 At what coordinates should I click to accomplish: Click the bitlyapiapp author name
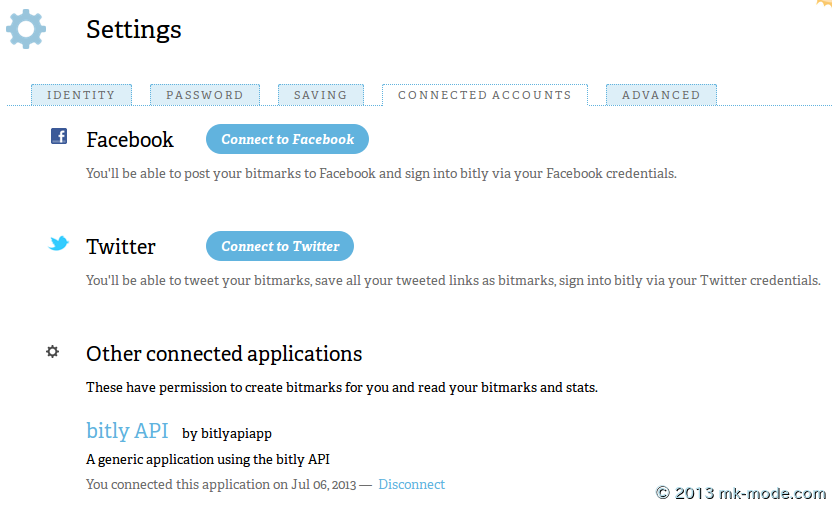click(237, 434)
